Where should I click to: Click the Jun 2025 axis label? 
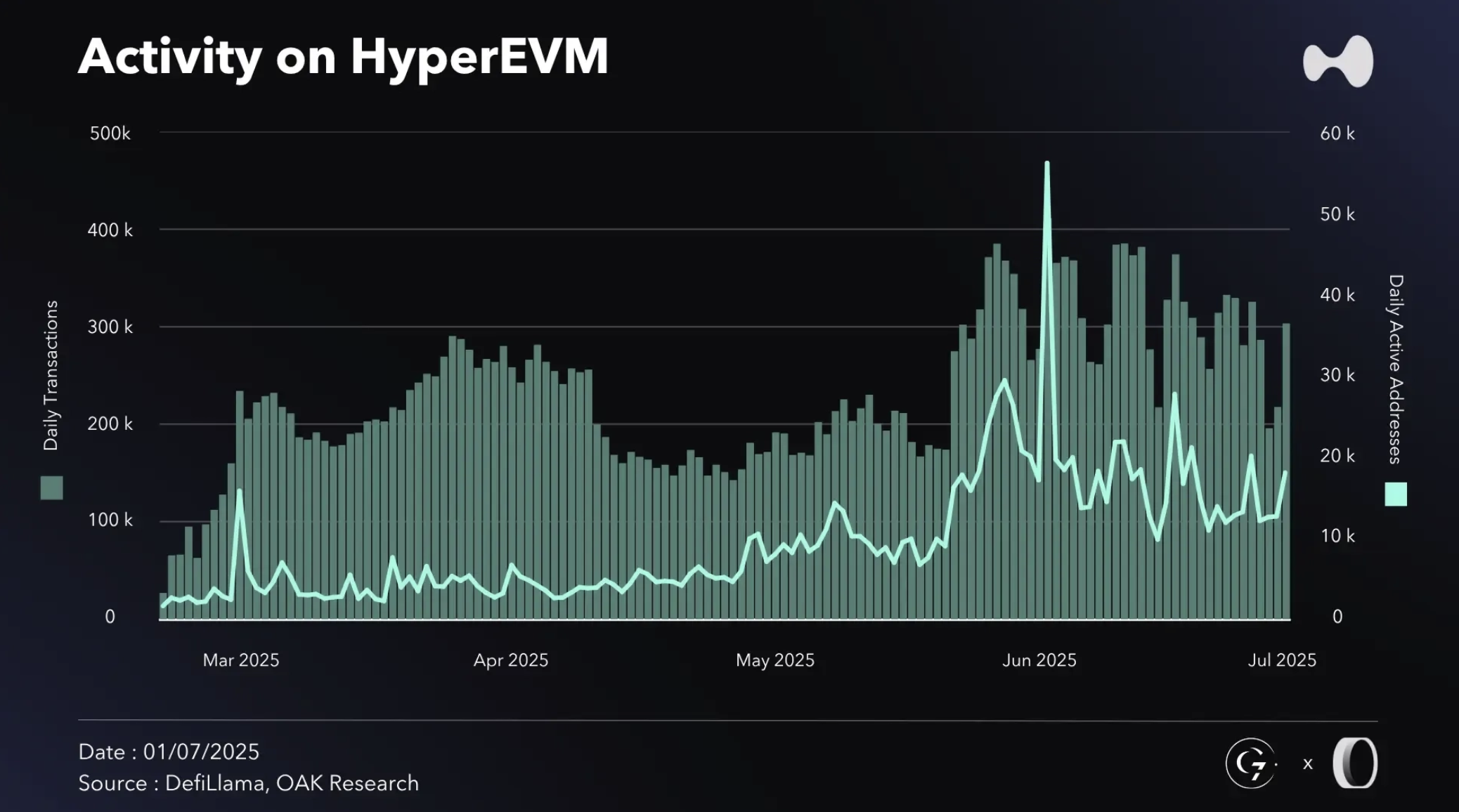1039,660
